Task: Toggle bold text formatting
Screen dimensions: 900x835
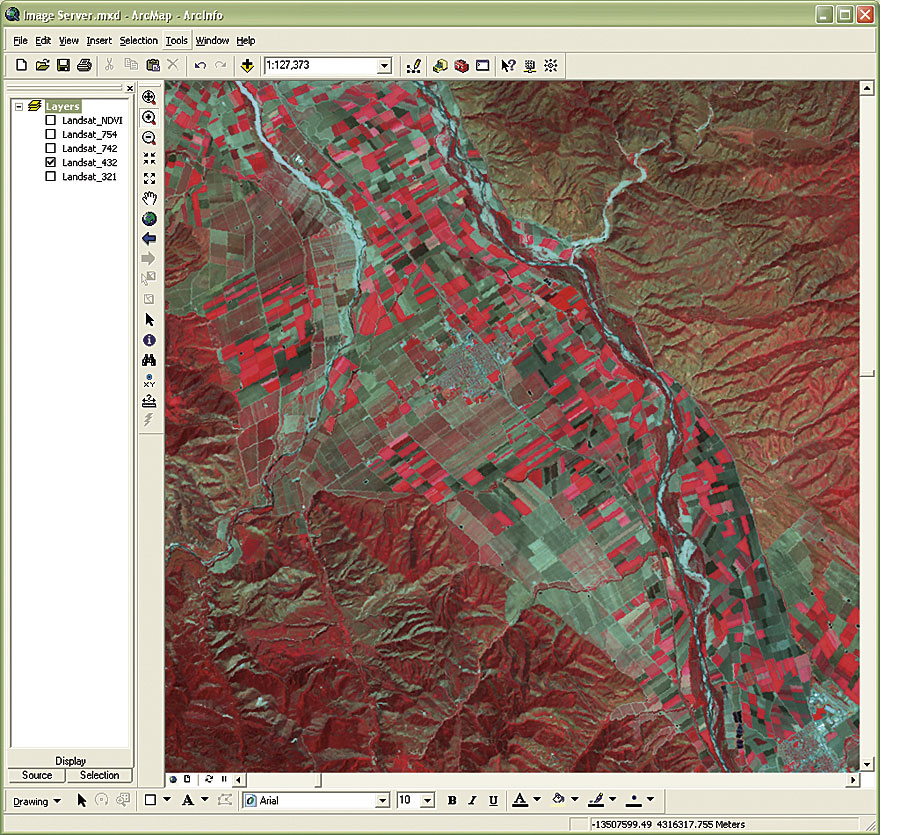Action: 452,801
